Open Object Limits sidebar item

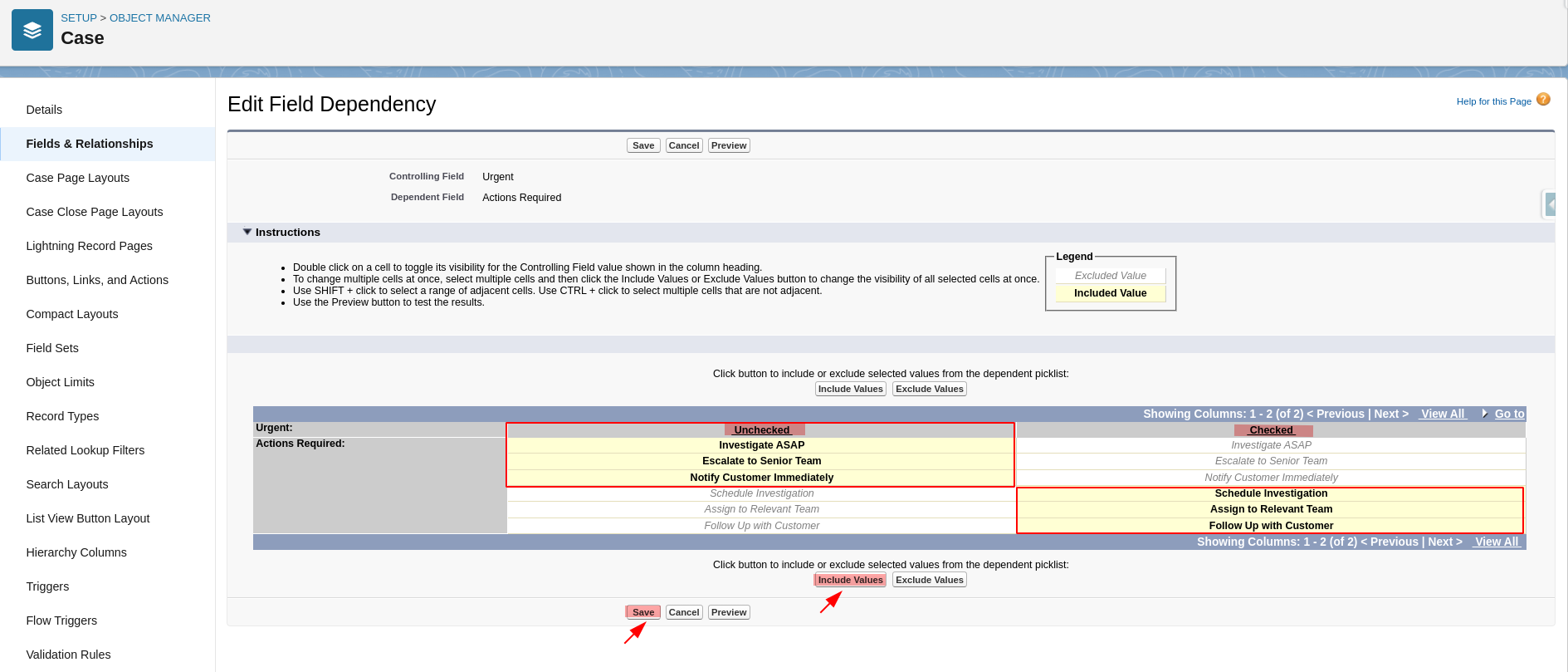[61, 382]
